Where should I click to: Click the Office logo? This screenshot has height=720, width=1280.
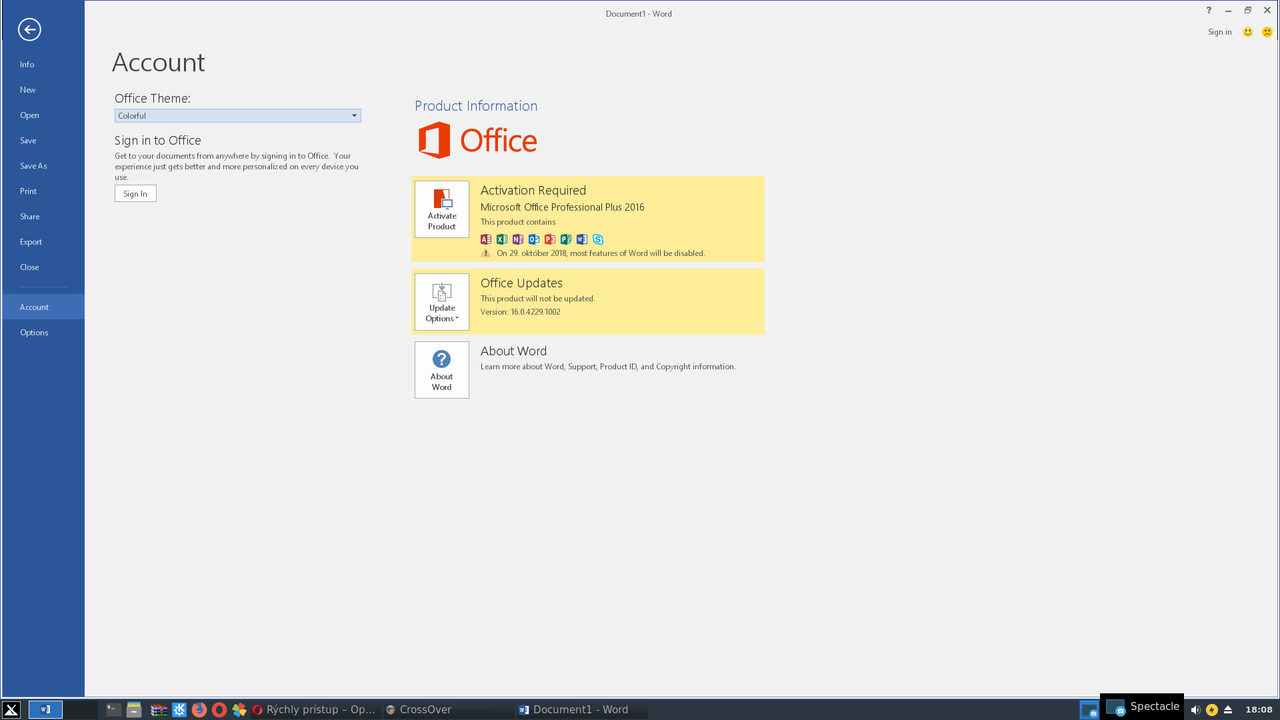coord(478,141)
